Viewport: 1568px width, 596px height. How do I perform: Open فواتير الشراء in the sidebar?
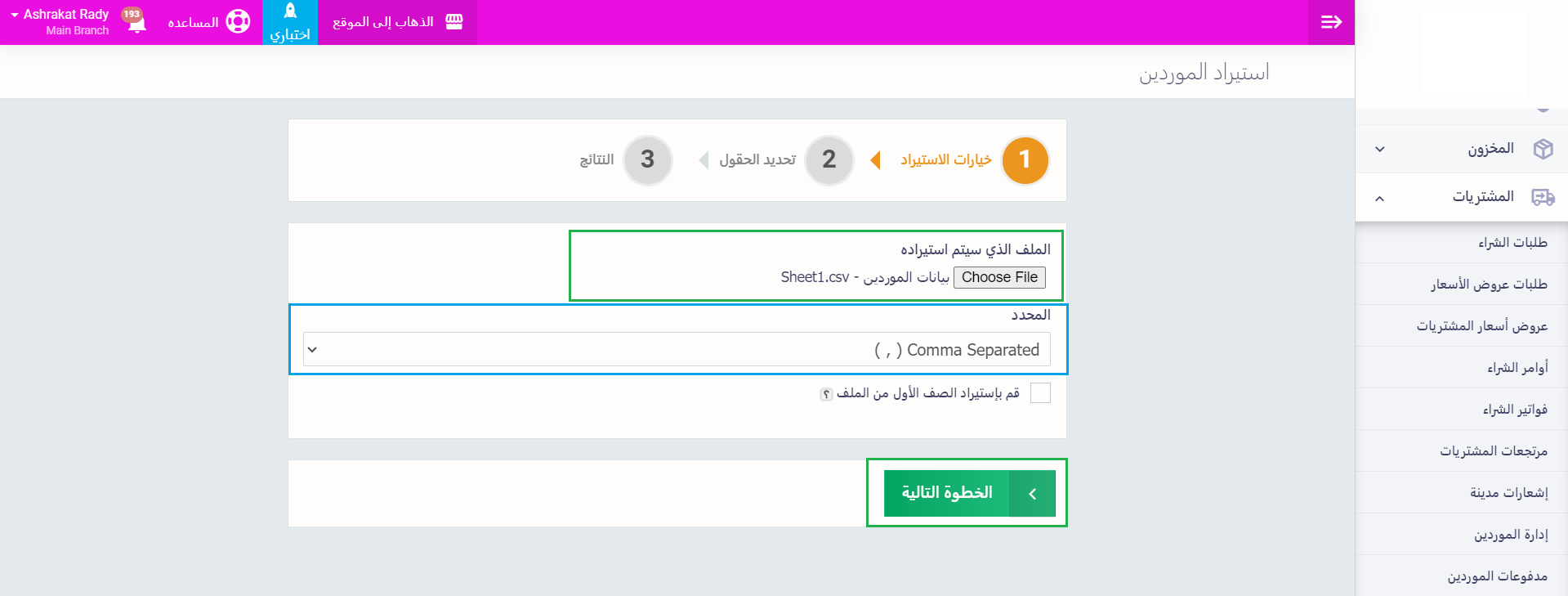(x=1515, y=410)
